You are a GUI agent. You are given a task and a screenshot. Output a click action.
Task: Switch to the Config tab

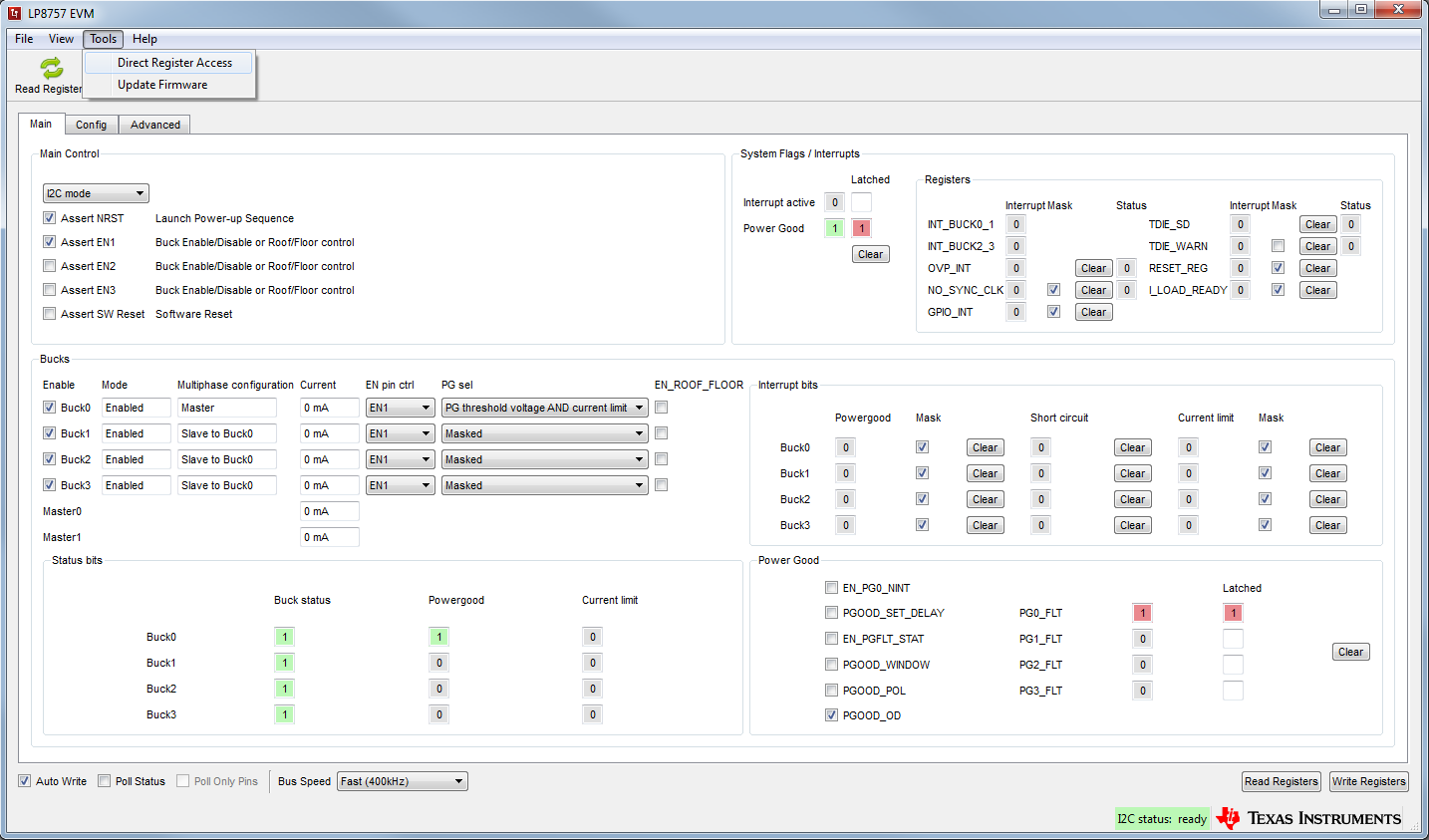coord(91,125)
